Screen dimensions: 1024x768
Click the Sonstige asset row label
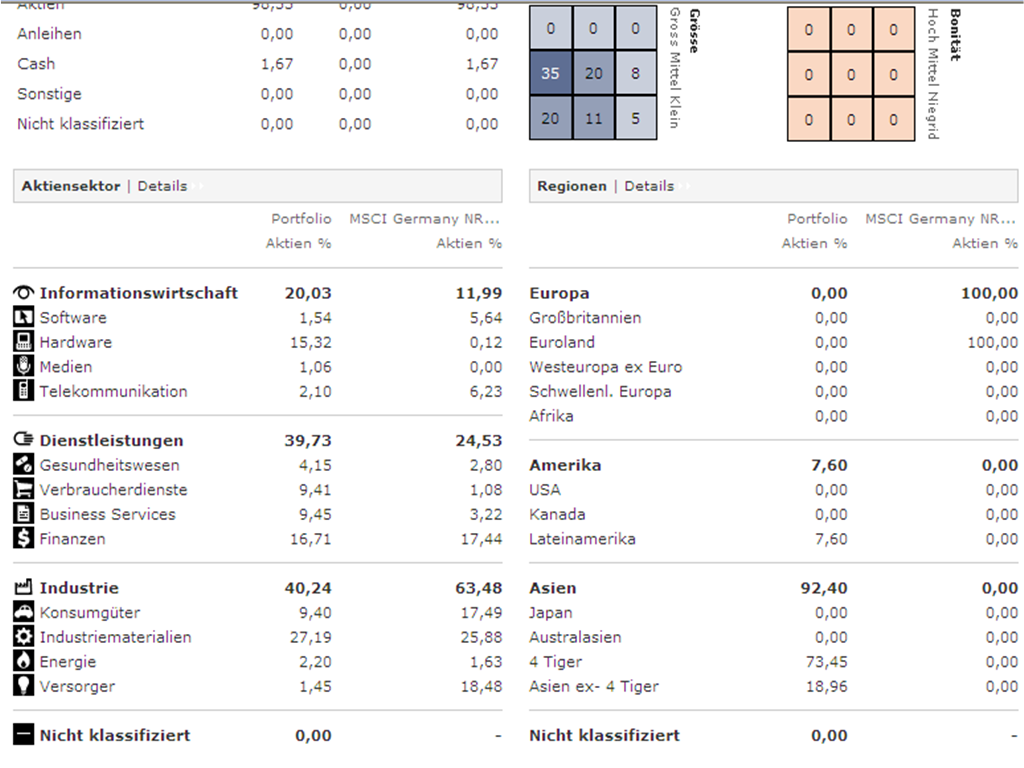pos(50,94)
